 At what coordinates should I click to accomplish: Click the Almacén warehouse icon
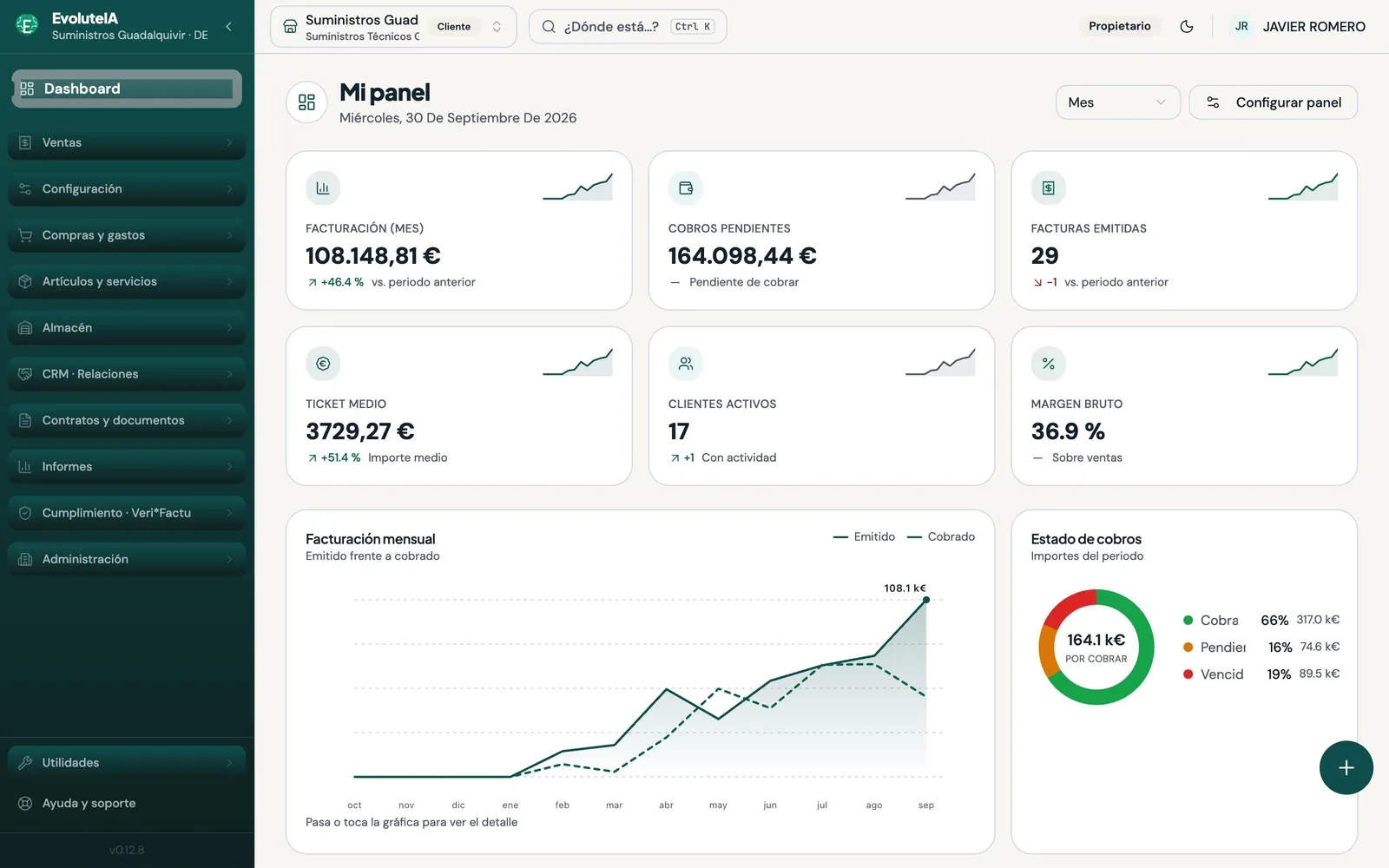point(25,328)
